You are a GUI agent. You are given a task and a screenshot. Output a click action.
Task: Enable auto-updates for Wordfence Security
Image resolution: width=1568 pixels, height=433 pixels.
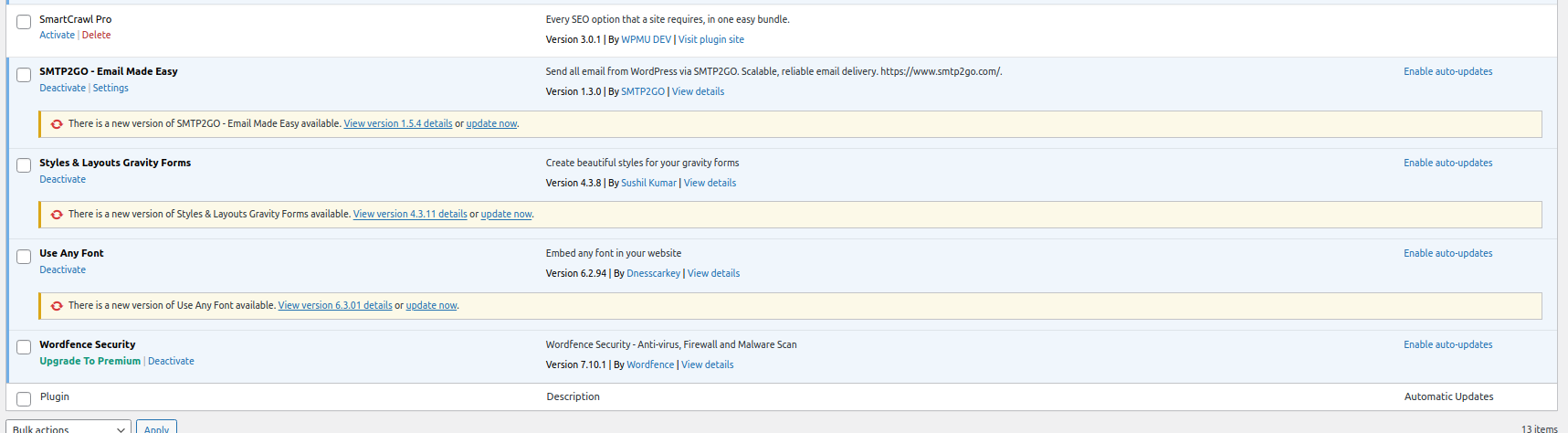[1447, 345]
